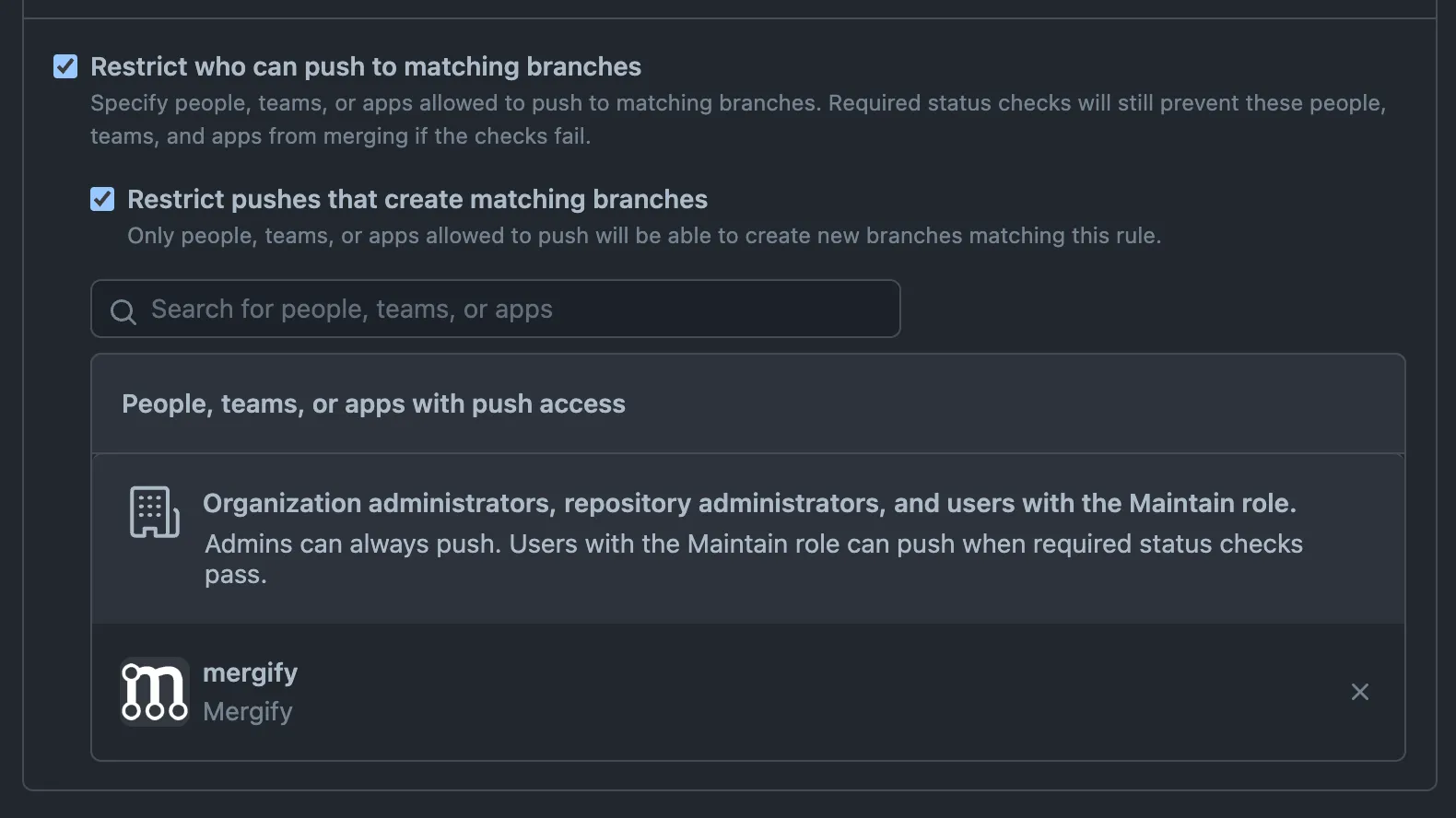Click inside the Search for people, teams, or apps field
The width and height of the screenshot is (1456, 818).
pos(495,309)
